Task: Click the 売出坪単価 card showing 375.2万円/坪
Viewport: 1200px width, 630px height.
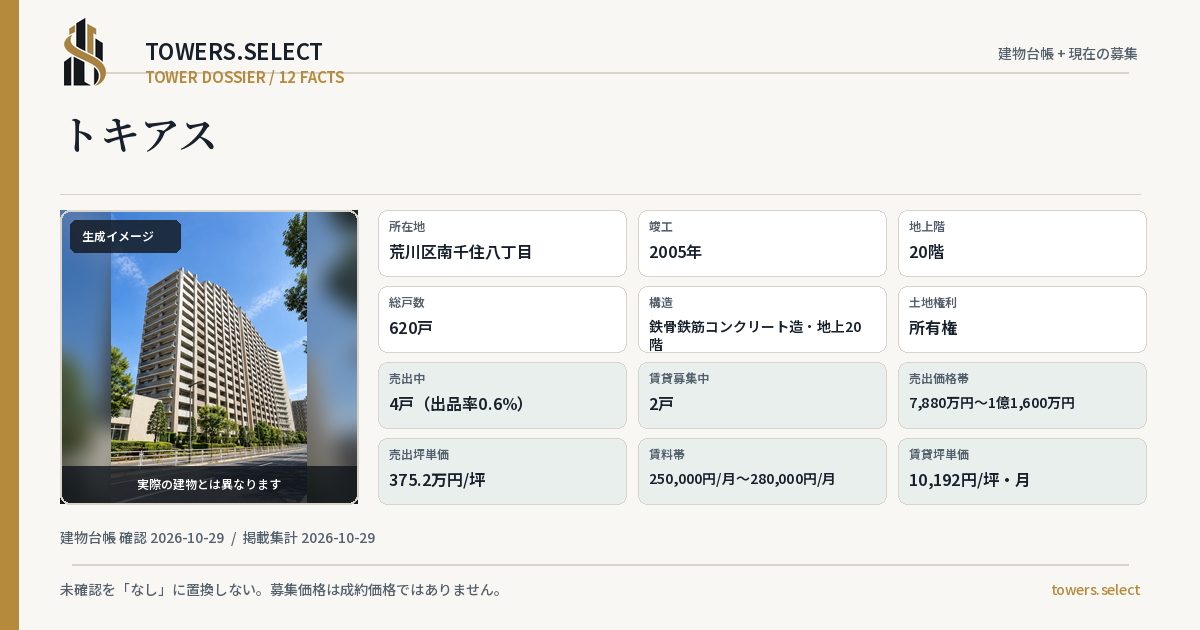Action: click(502, 471)
